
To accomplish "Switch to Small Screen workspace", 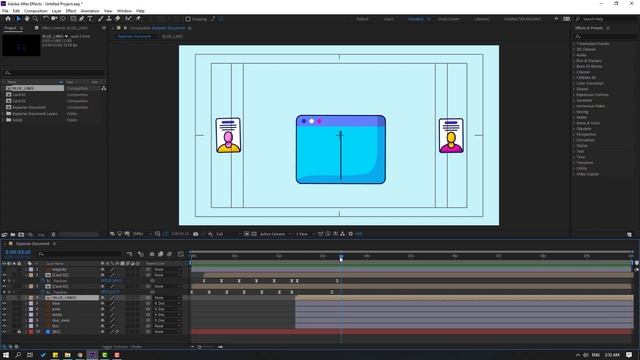I will (448, 19).
